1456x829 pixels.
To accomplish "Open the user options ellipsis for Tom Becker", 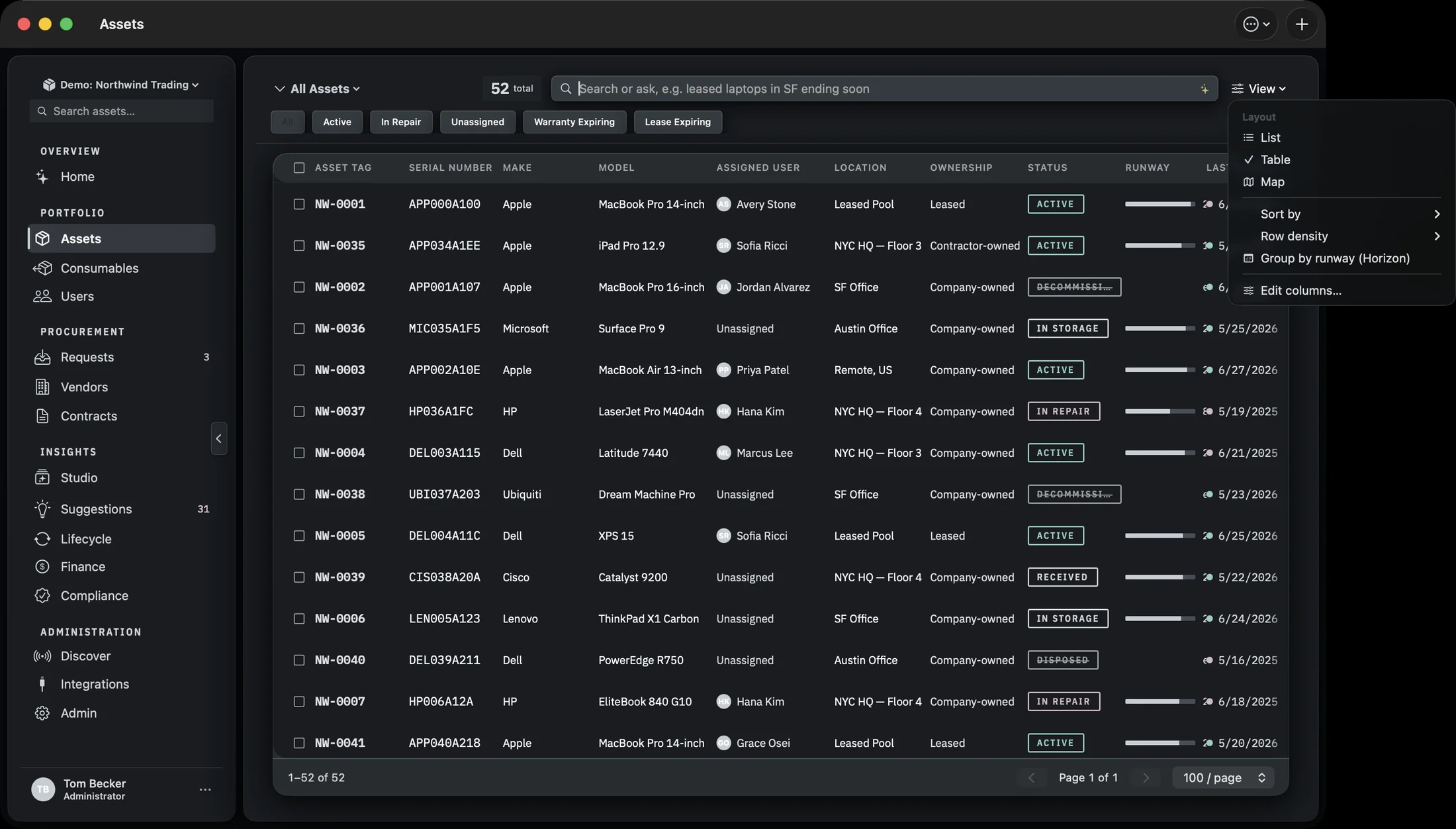I will 205,789.
